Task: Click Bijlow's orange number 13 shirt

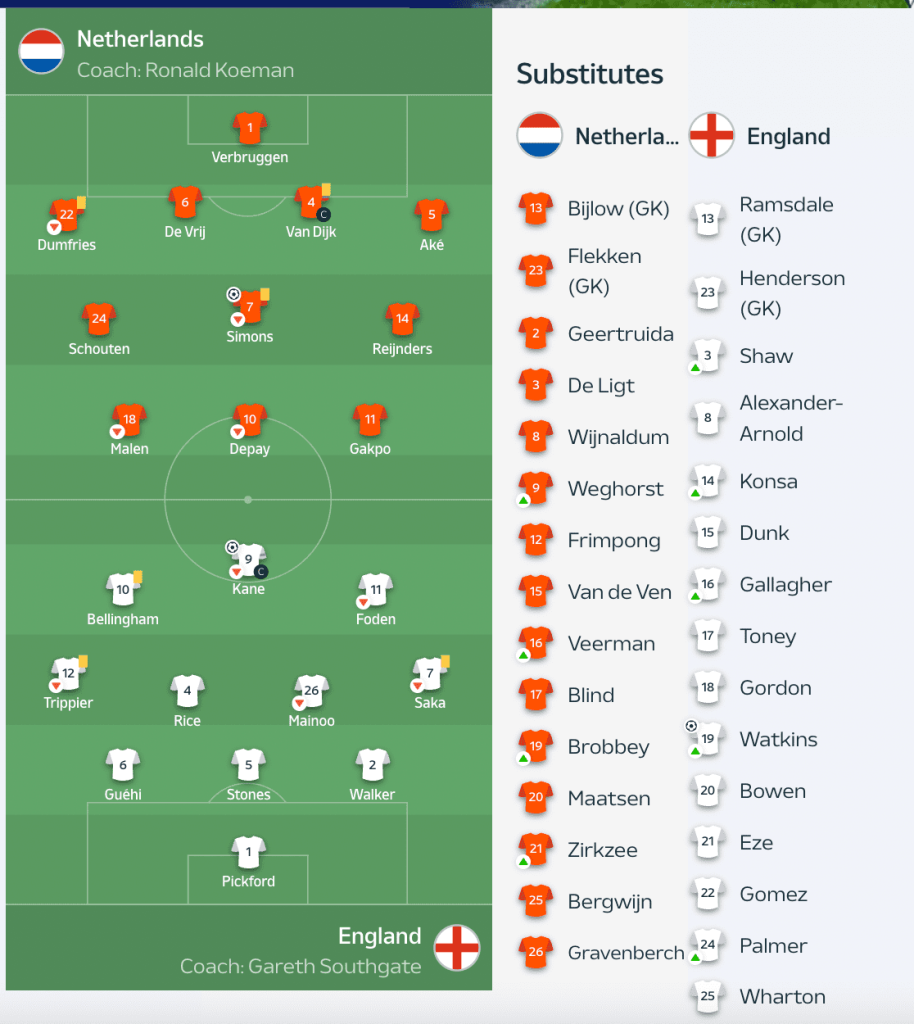Action: (534, 209)
